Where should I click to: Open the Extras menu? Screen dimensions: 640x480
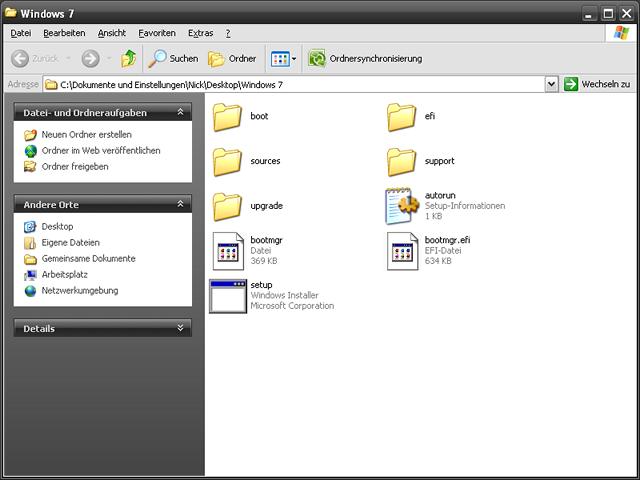tap(200, 33)
